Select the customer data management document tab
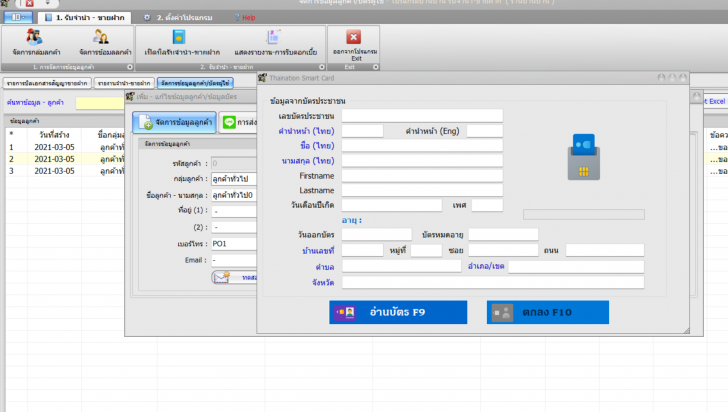 [x=195, y=83]
